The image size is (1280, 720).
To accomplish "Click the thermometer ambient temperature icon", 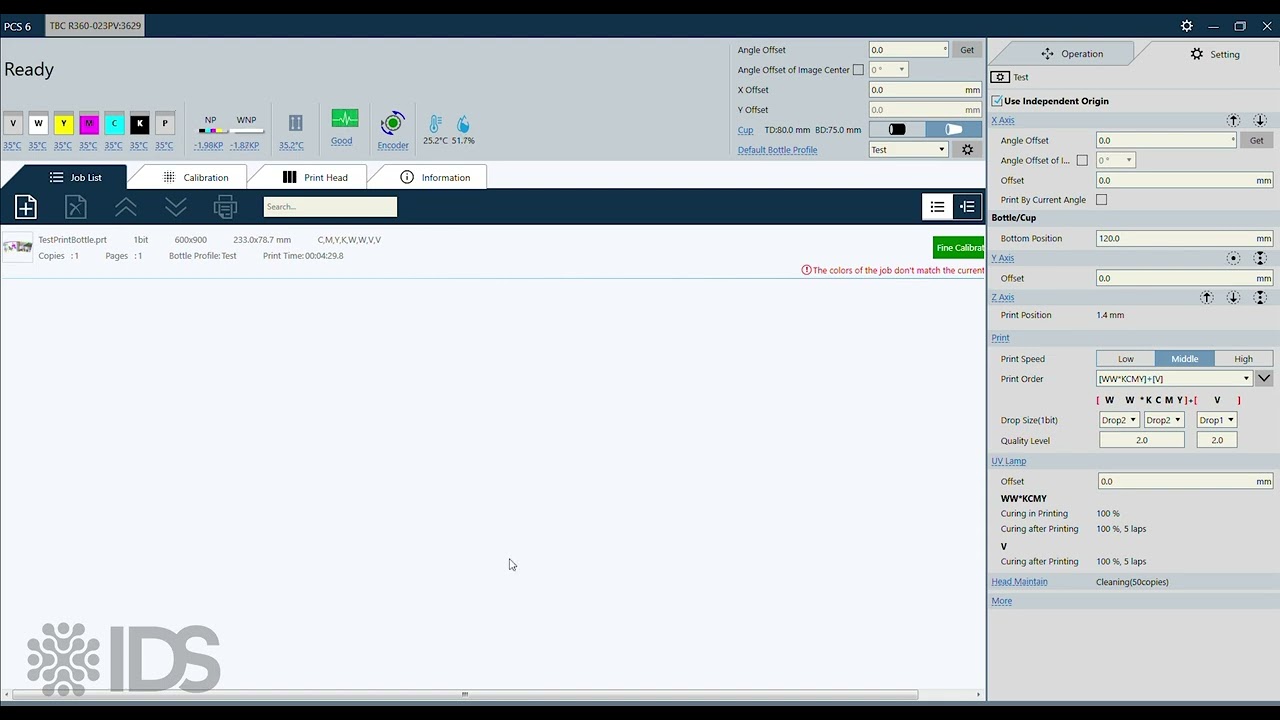I will pos(435,123).
